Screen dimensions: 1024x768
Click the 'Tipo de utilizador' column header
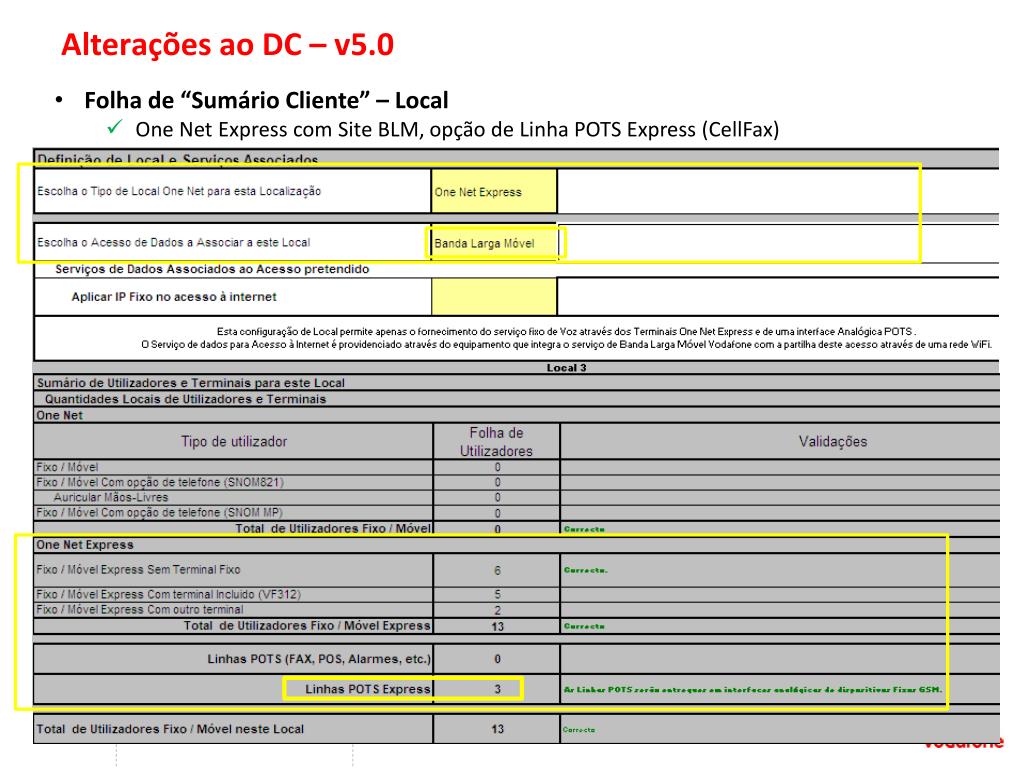[234, 441]
